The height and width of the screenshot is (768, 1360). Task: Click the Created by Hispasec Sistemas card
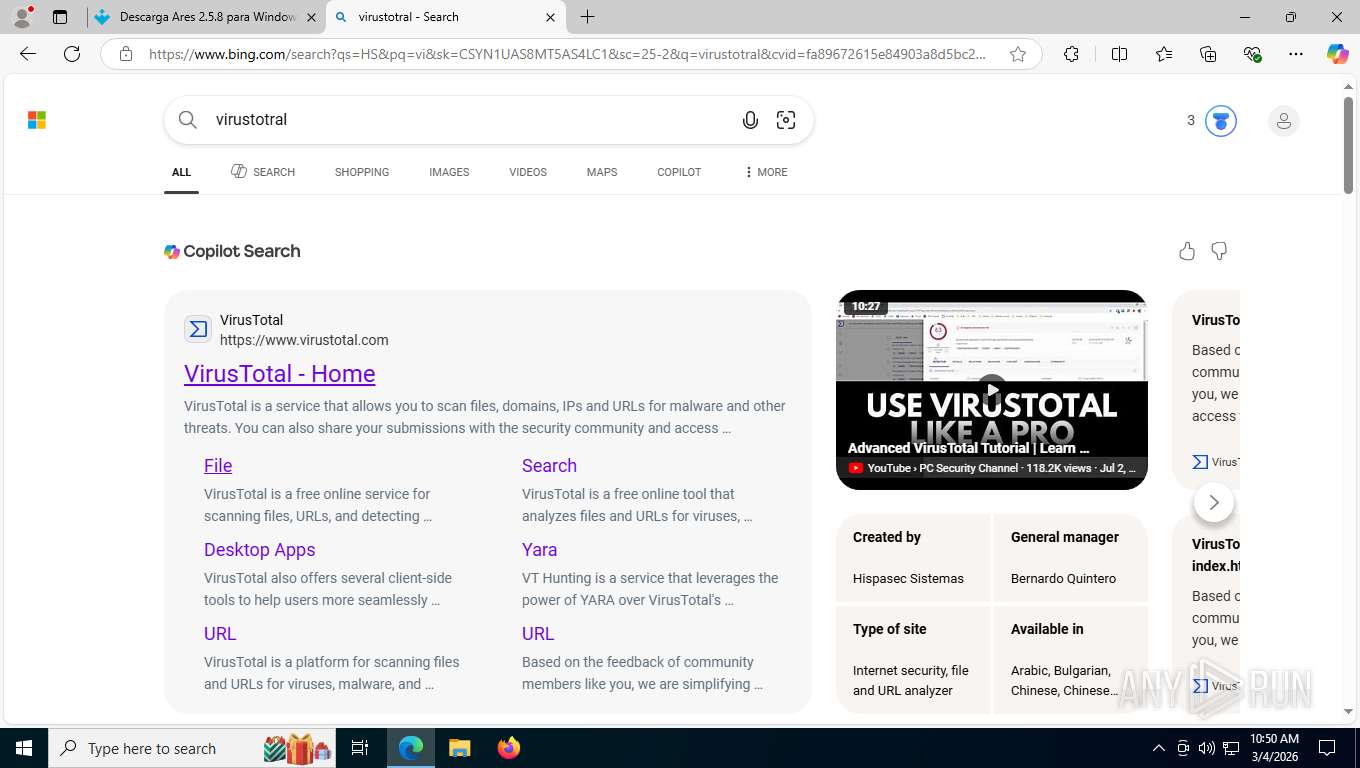pyautogui.click(x=913, y=558)
